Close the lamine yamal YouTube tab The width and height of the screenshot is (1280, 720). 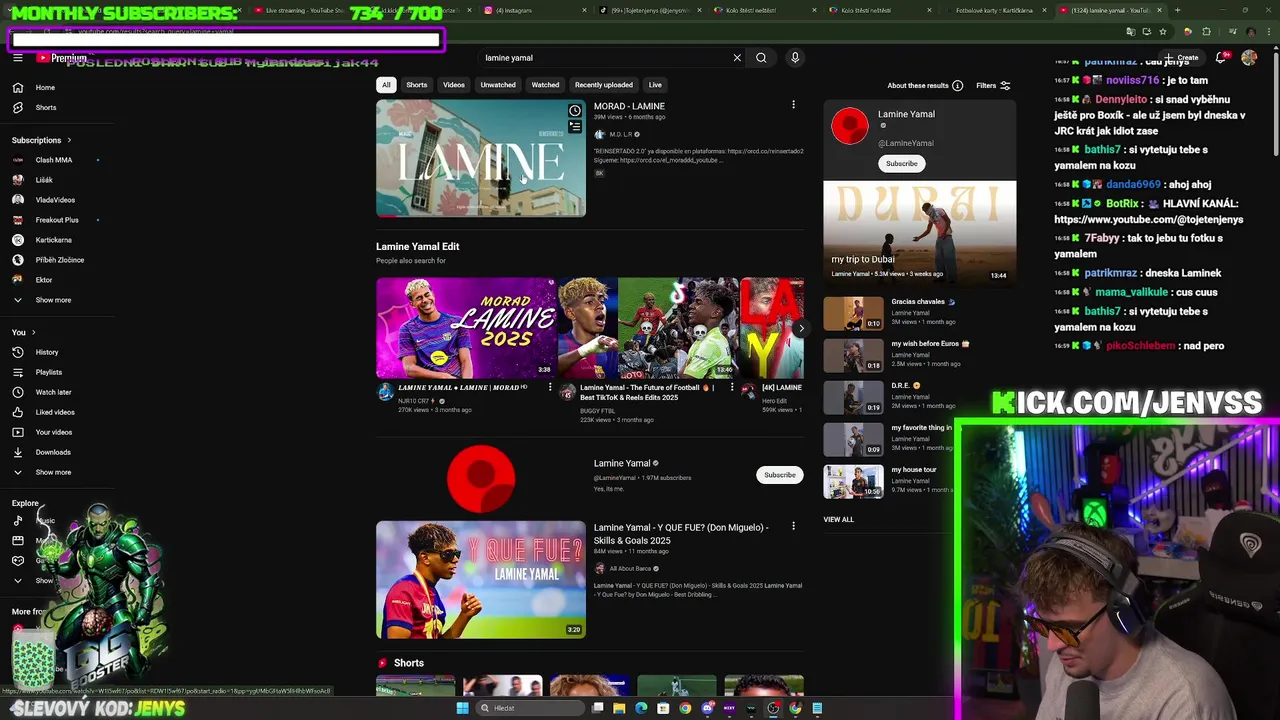1161,10
